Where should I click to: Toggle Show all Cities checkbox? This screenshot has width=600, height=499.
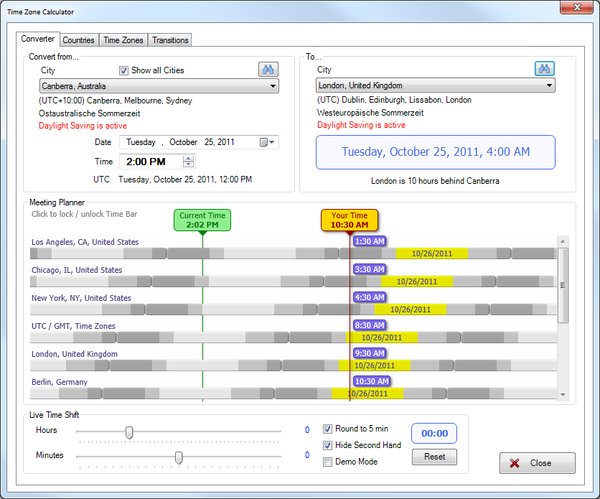click(124, 71)
